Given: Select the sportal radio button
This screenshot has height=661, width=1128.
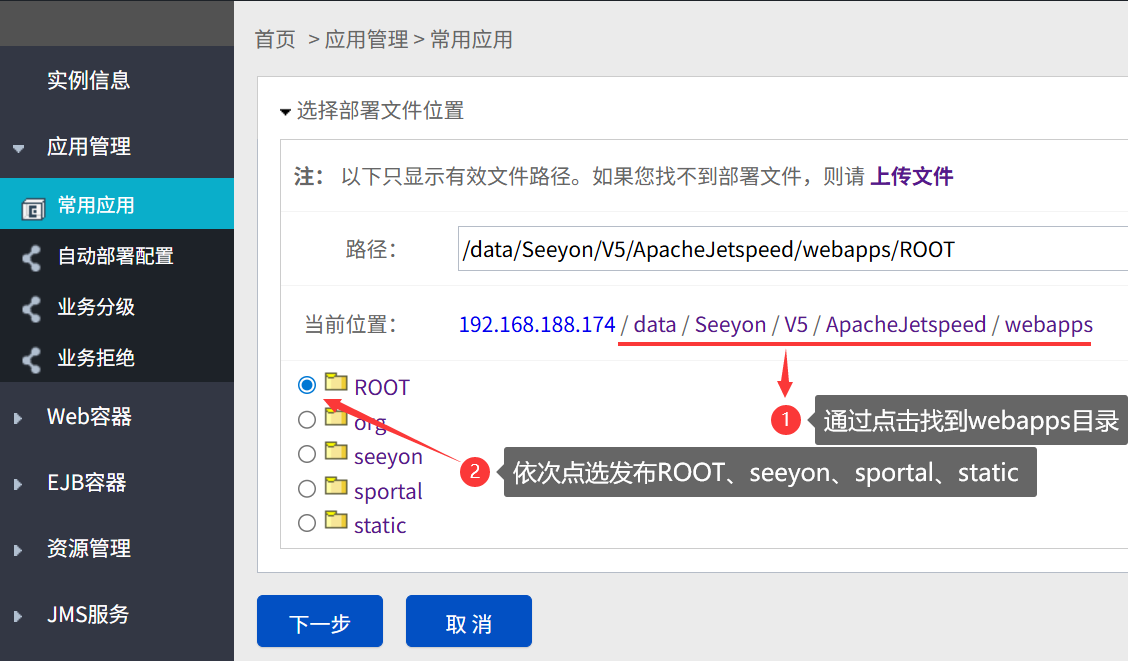Looking at the screenshot, I should [x=307, y=488].
